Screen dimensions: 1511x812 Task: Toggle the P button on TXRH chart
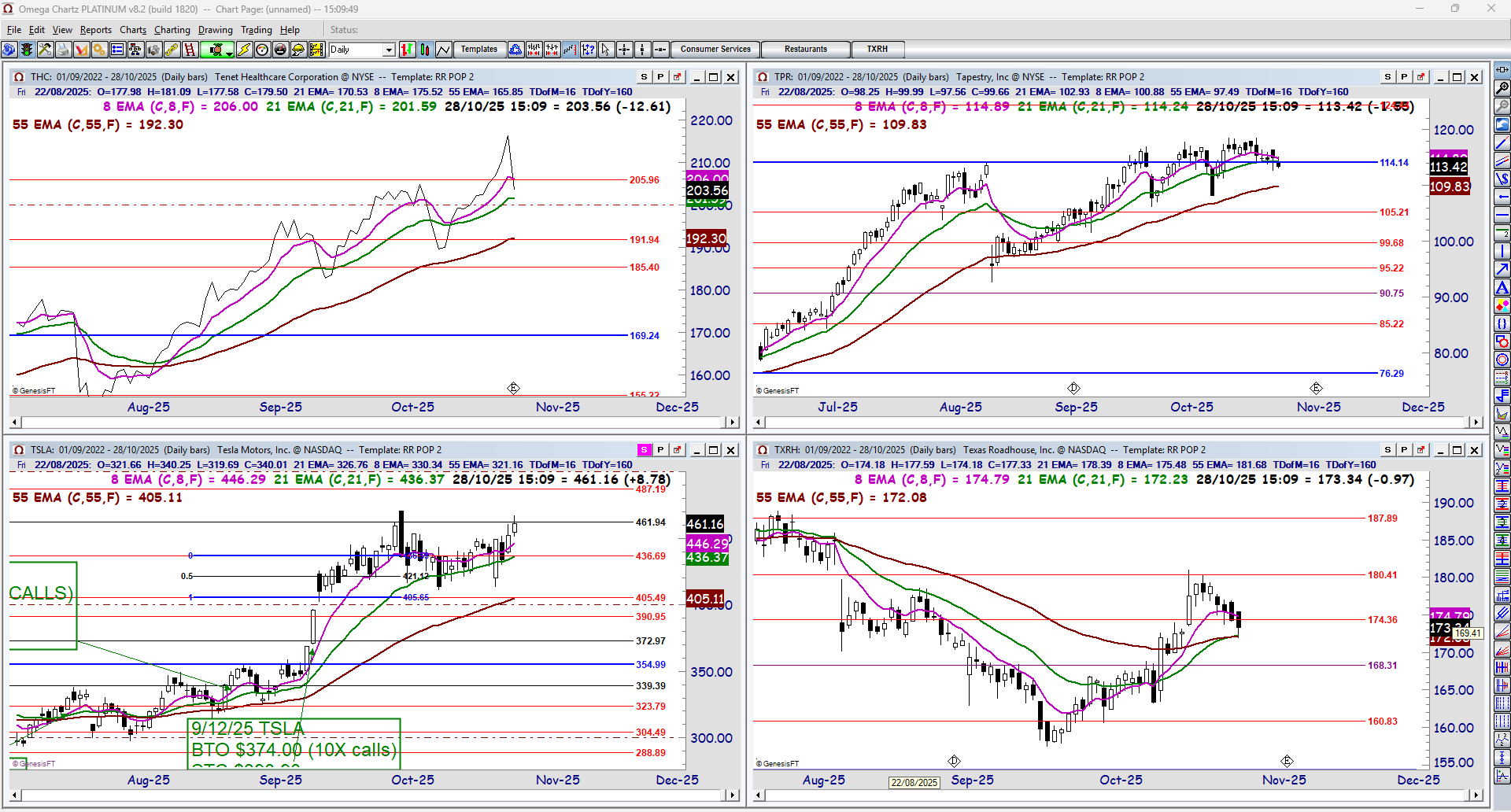coord(1404,450)
